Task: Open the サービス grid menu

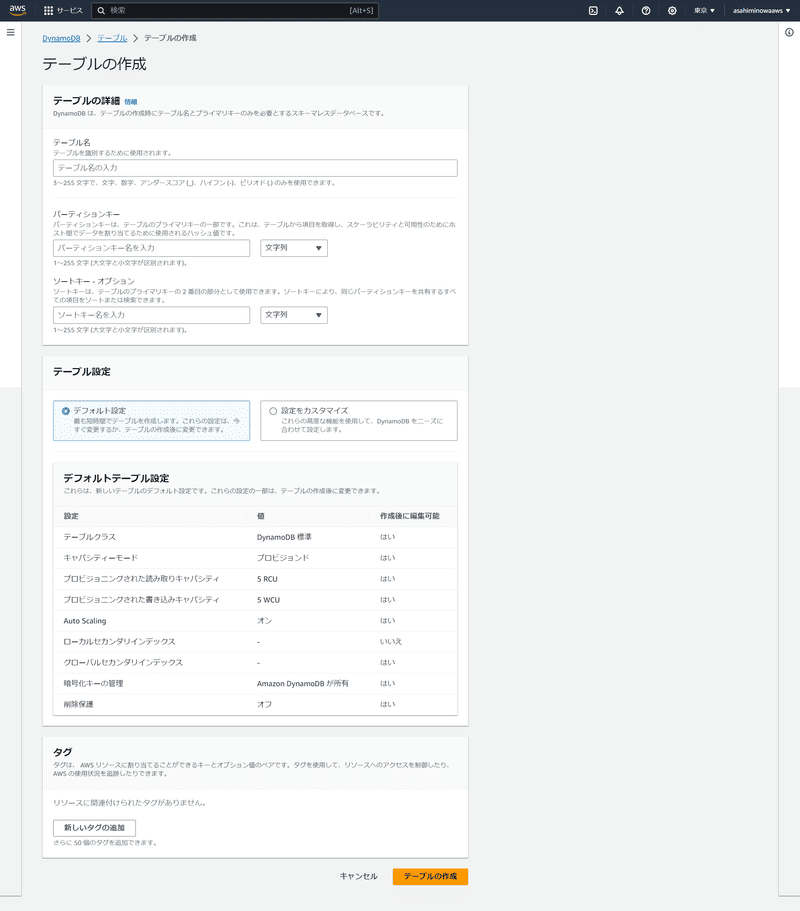Action: [x=63, y=10]
